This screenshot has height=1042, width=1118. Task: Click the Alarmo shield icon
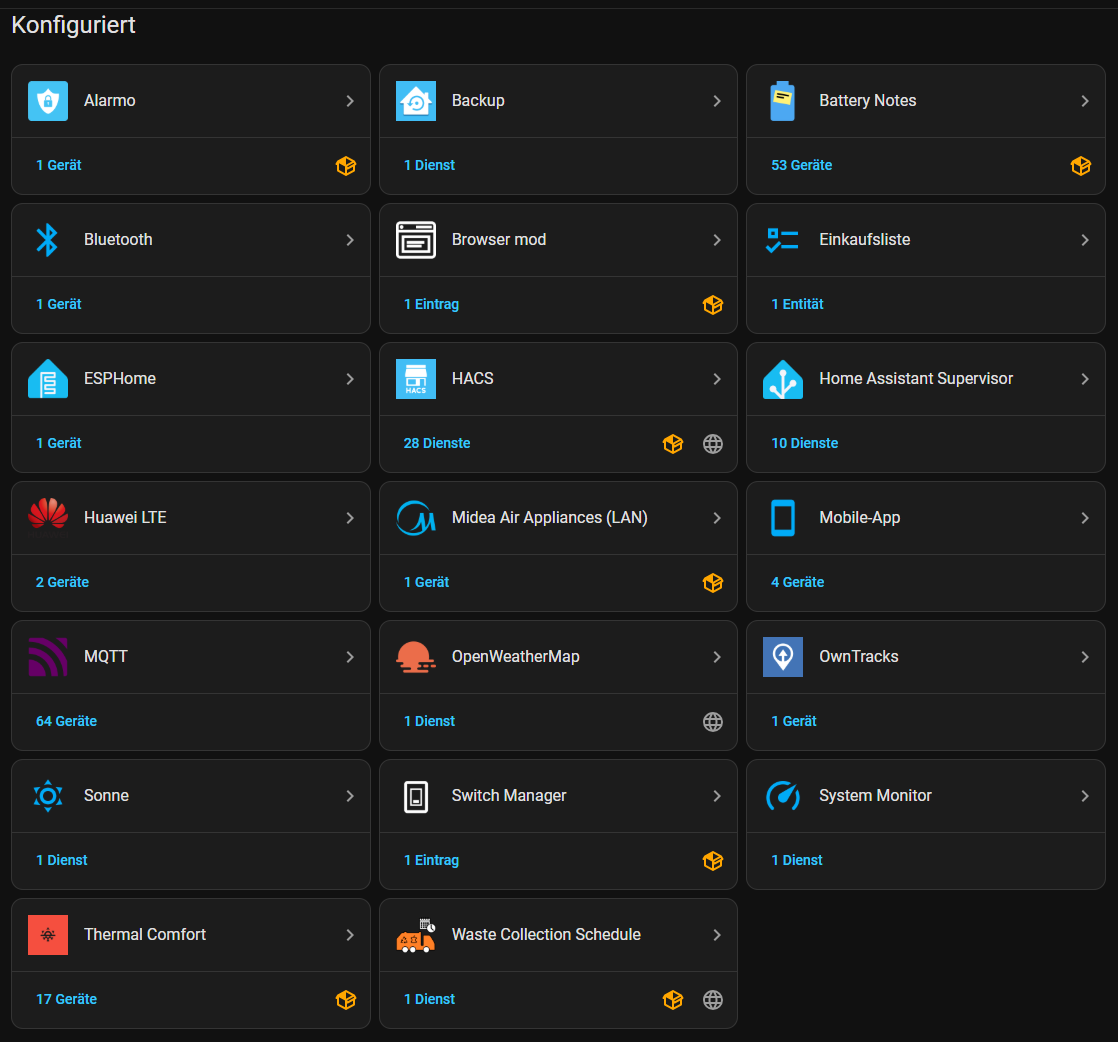[48, 101]
